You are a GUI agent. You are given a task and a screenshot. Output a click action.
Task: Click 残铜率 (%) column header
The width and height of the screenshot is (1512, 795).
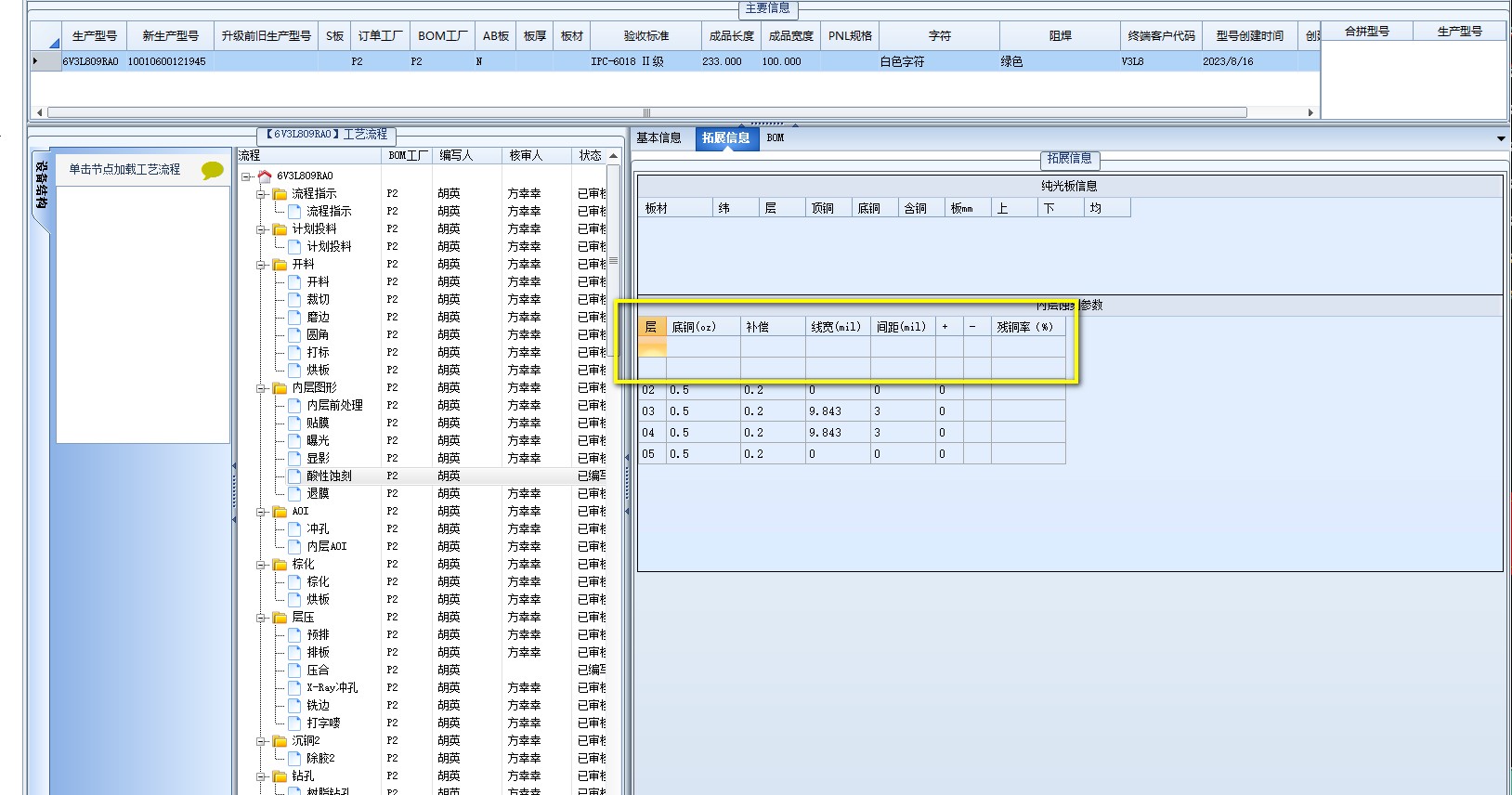click(1027, 327)
